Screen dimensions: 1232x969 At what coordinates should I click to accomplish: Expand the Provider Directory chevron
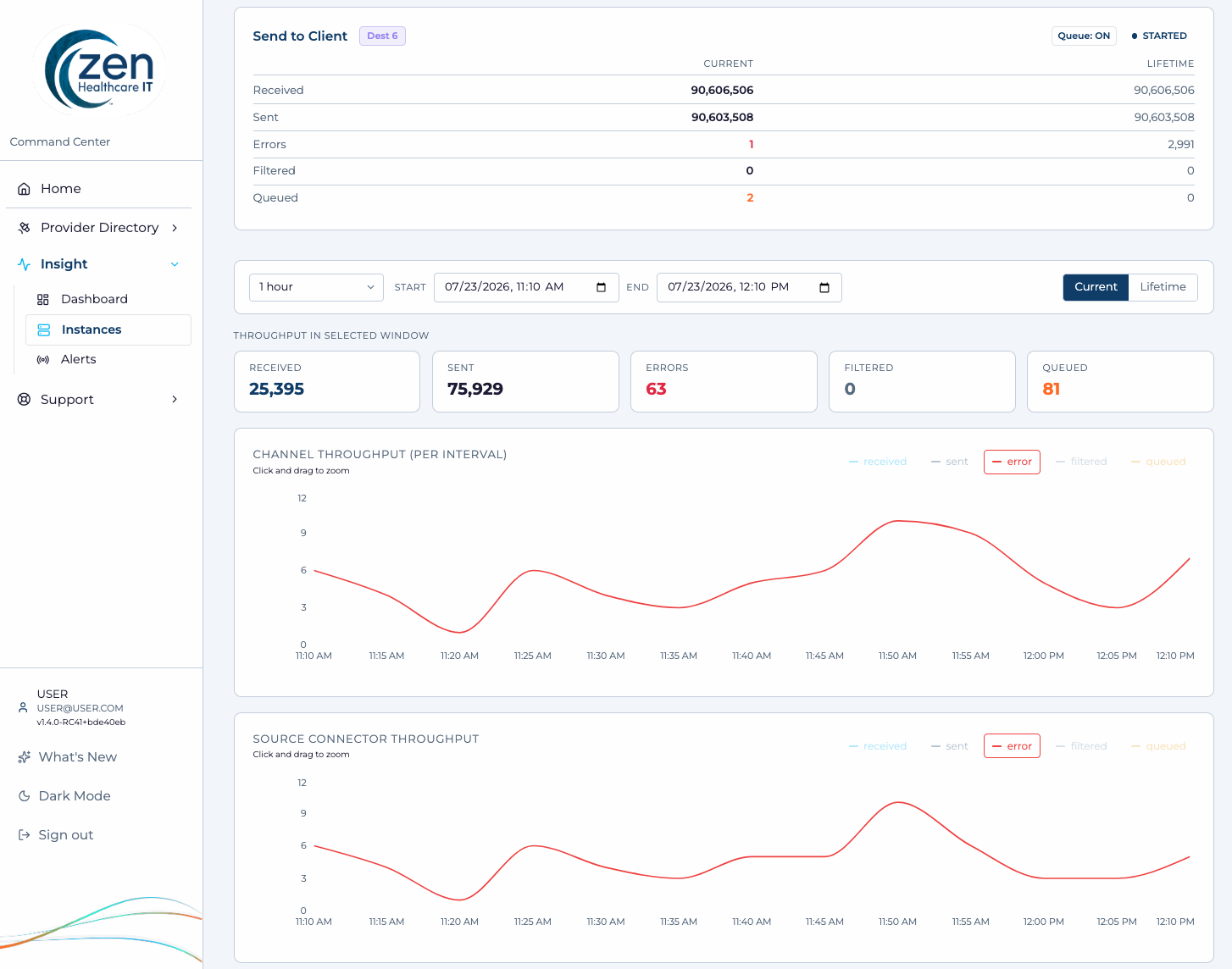point(175,228)
